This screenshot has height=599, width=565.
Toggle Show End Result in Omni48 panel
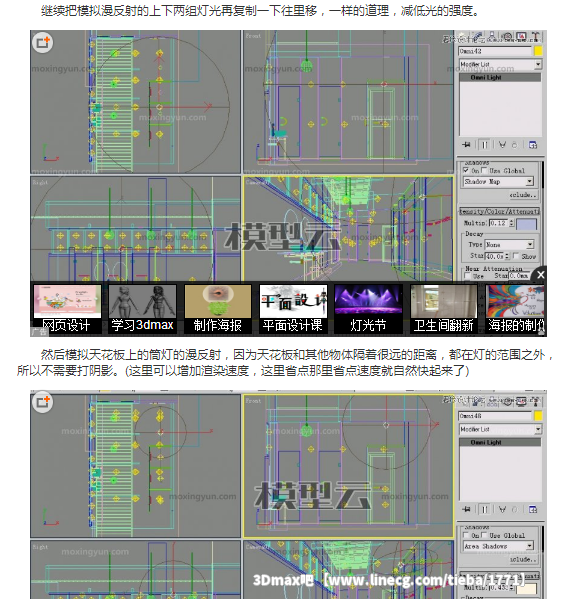point(484,509)
